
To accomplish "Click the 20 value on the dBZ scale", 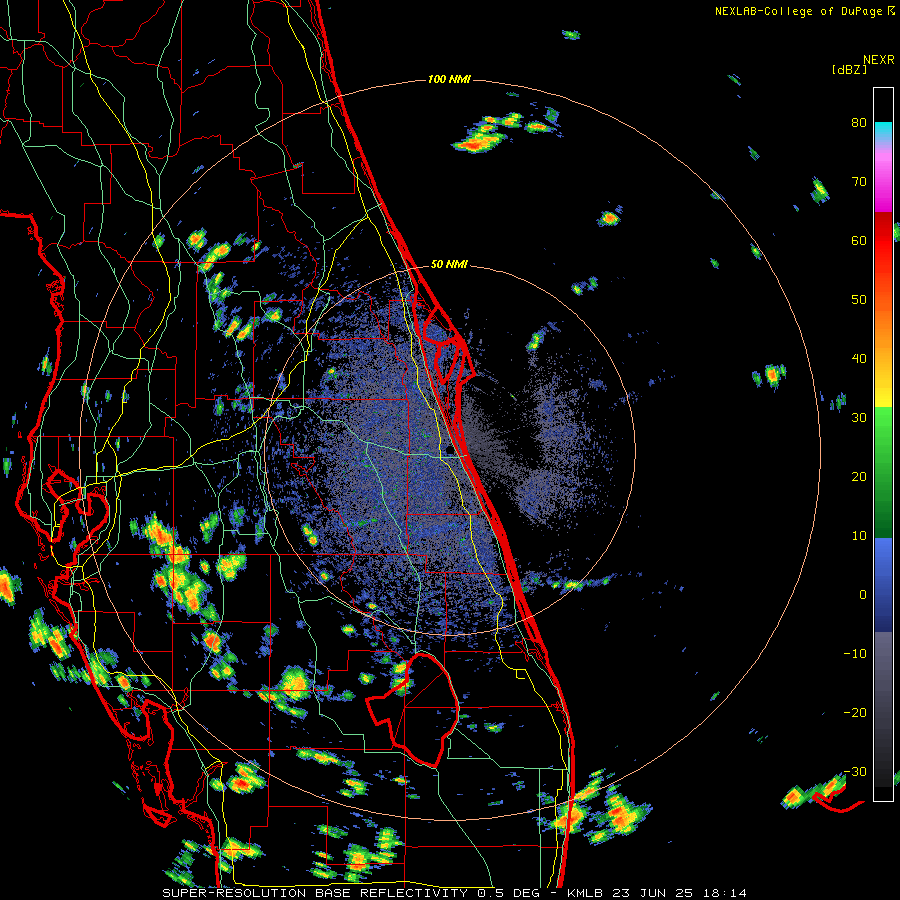I will click(859, 477).
